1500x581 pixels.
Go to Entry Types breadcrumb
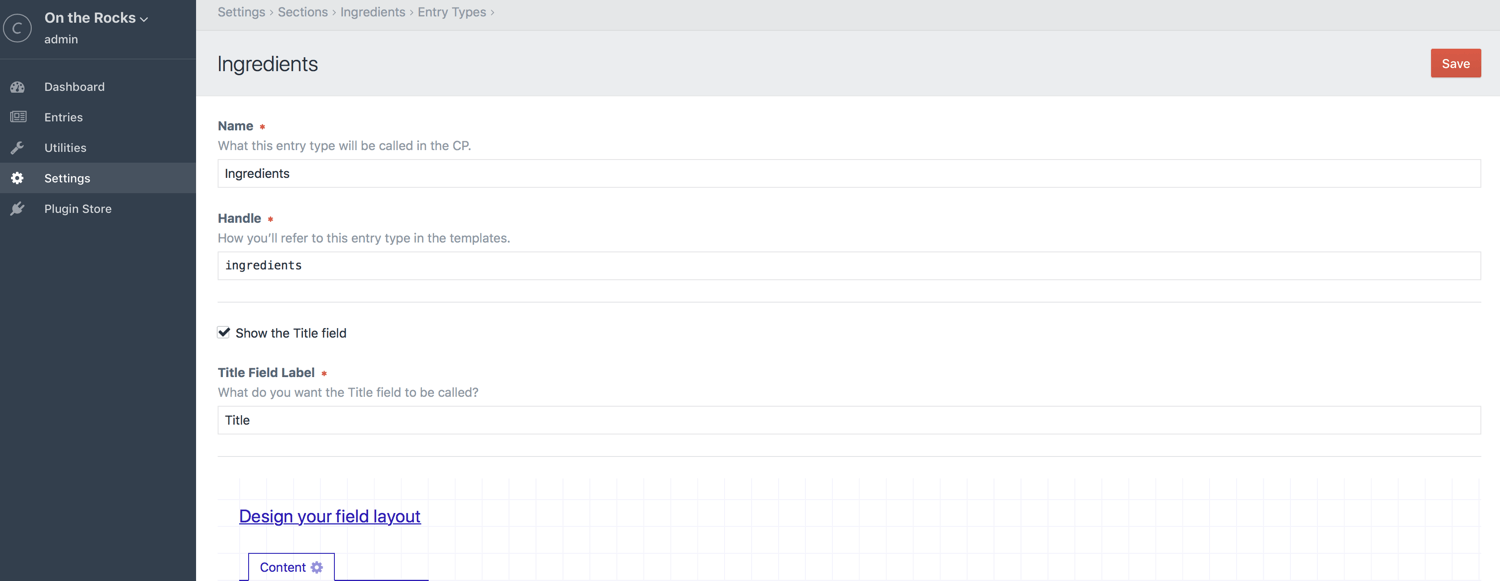[x=452, y=12]
